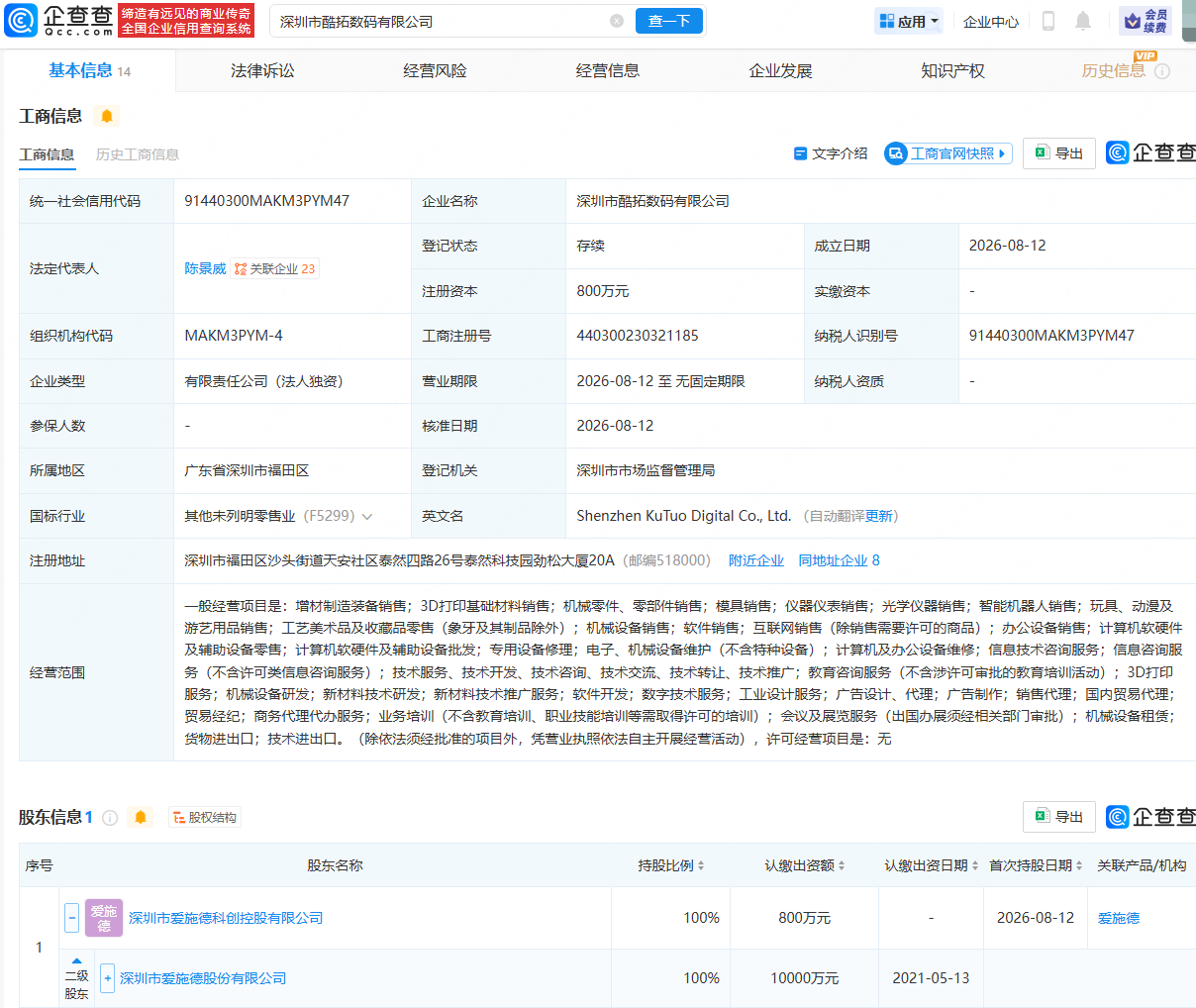Open 附近企业 link
This screenshot has width=1196, height=1008.
[x=756, y=560]
